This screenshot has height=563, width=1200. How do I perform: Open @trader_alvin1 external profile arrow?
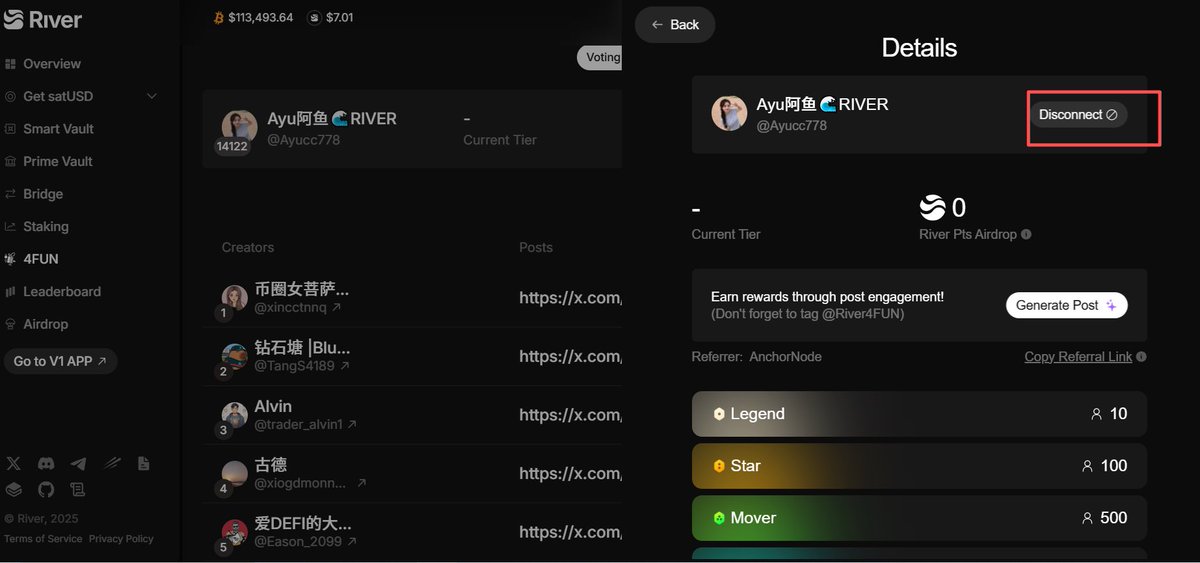(x=352, y=425)
